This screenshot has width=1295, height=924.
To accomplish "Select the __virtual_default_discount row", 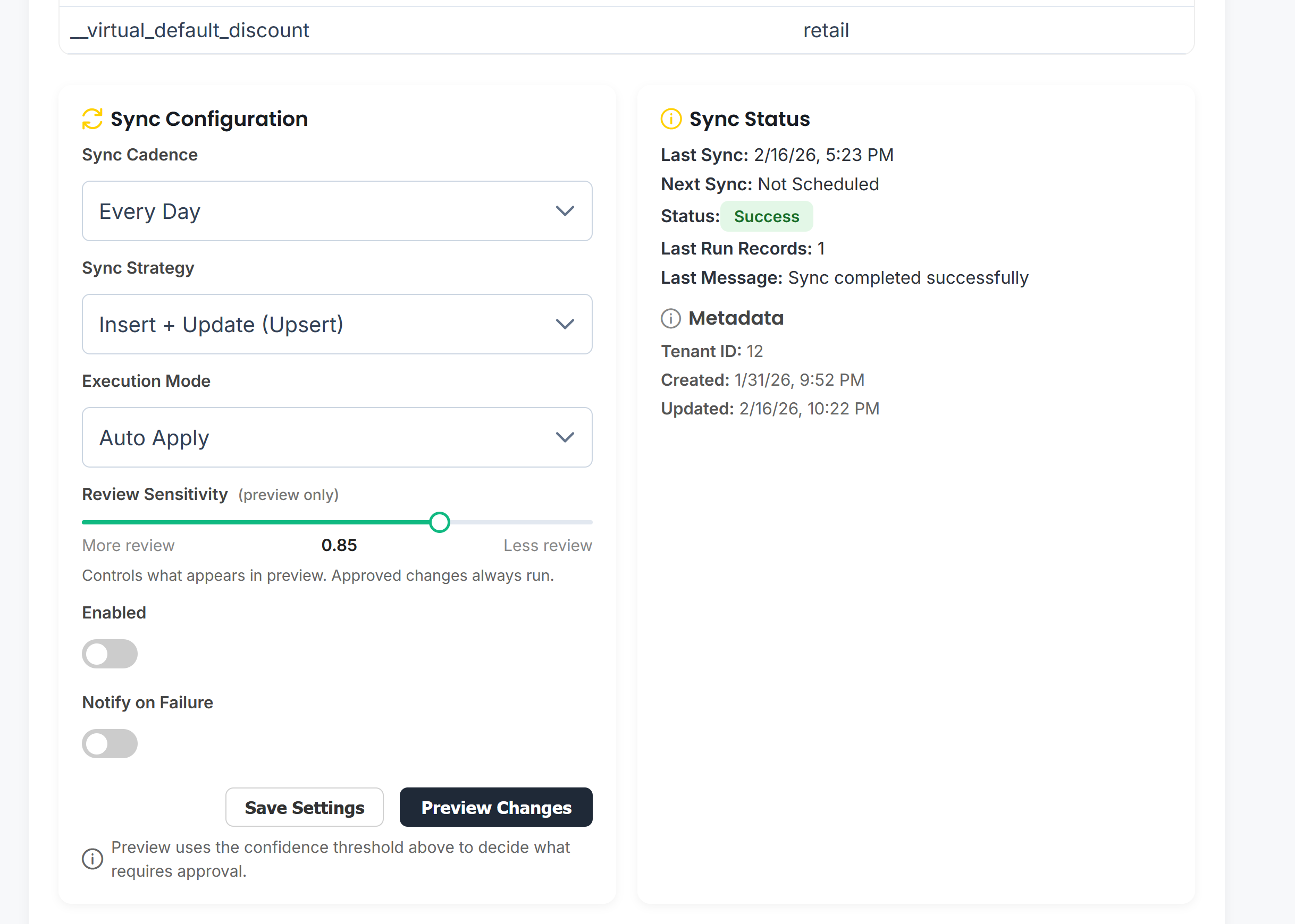I will pos(190,30).
